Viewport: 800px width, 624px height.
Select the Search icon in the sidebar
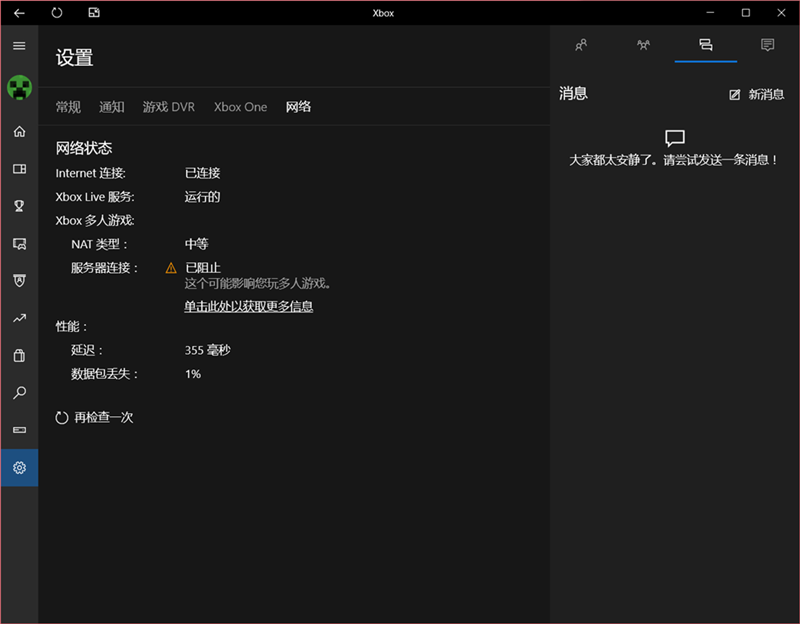[x=19, y=393]
